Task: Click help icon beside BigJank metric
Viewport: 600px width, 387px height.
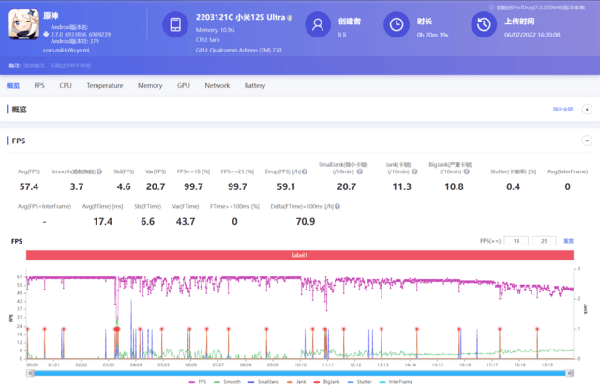Action: tap(466, 171)
